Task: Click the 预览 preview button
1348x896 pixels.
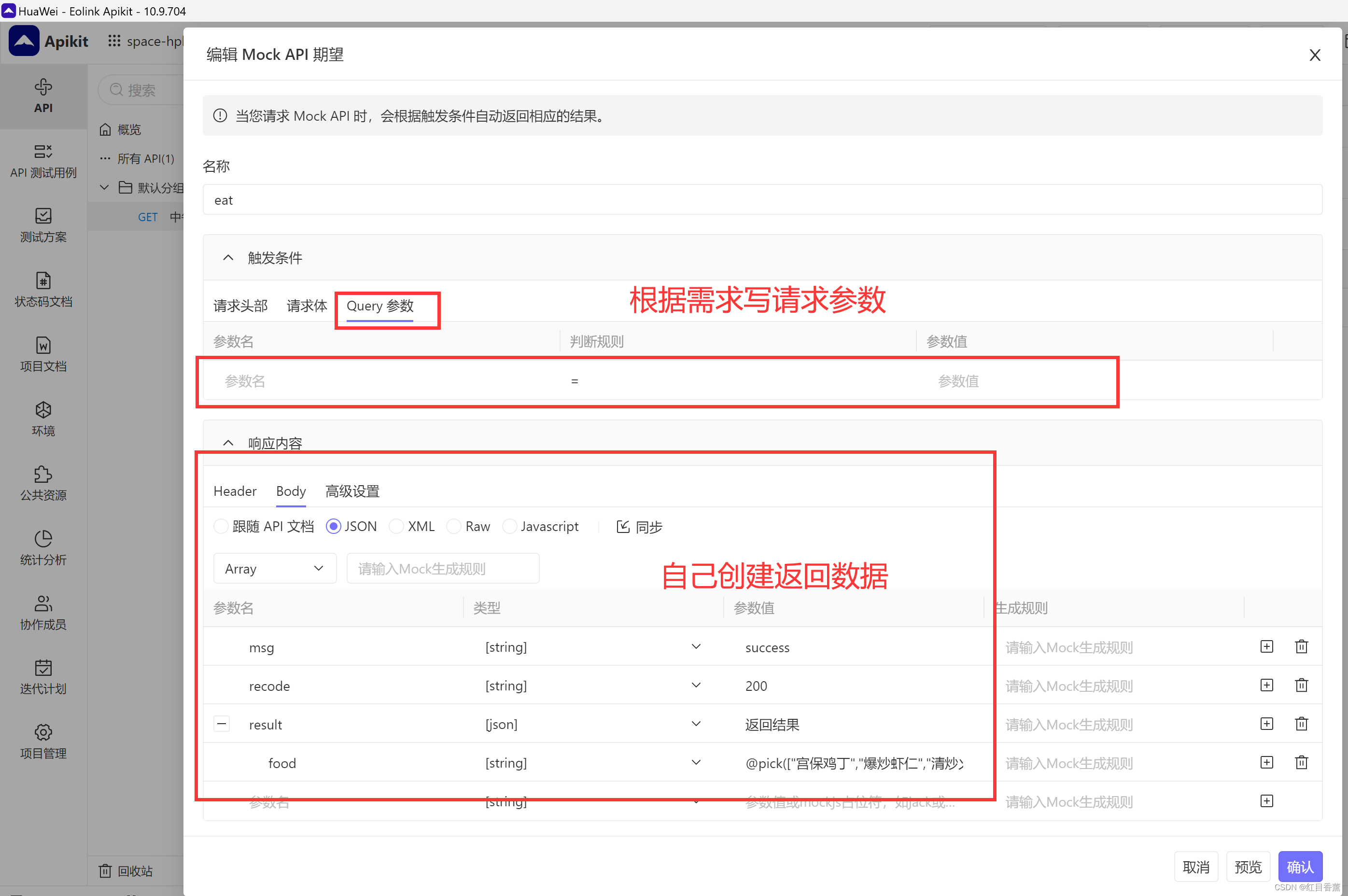Action: pos(1248,866)
